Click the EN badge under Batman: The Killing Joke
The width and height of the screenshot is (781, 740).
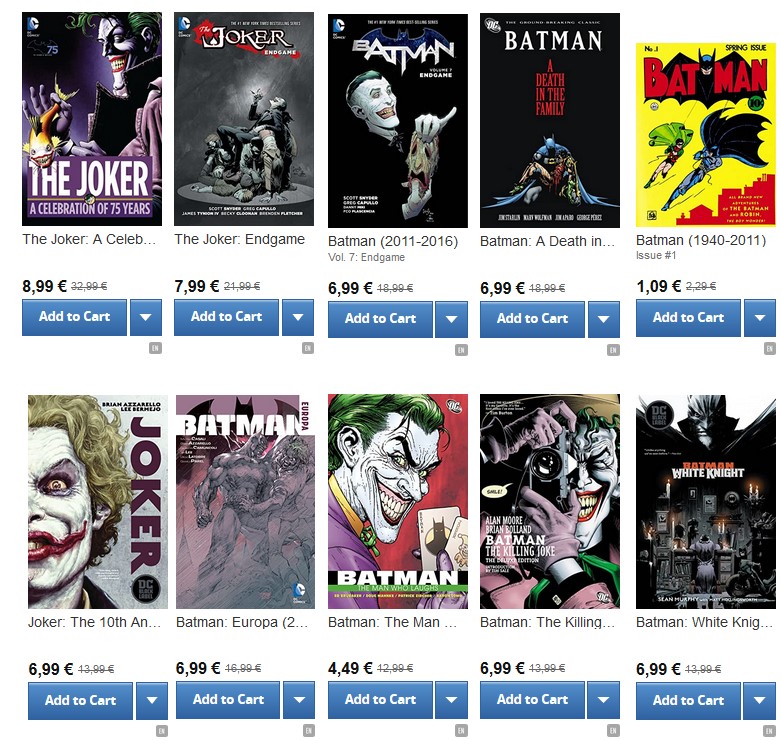point(613,731)
